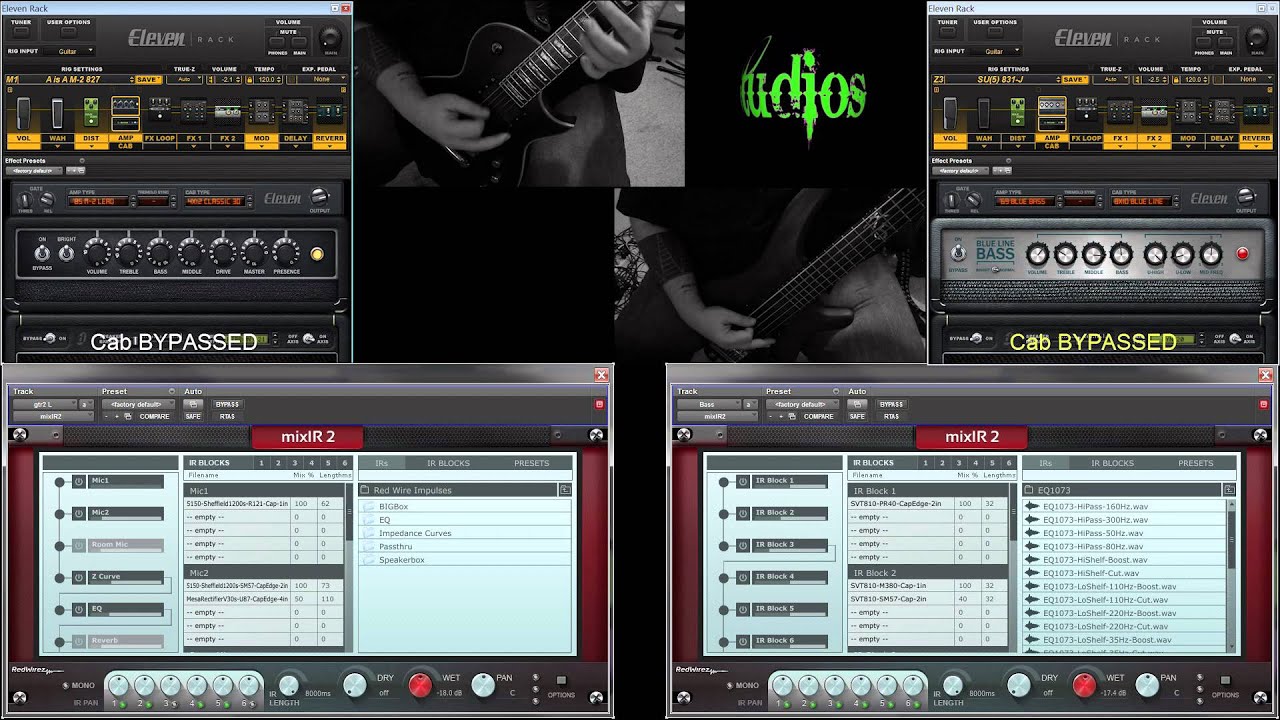Select the DELAY device in the left Eleven Rack
Image resolution: width=1280 pixels, height=720 pixels.
point(295,111)
